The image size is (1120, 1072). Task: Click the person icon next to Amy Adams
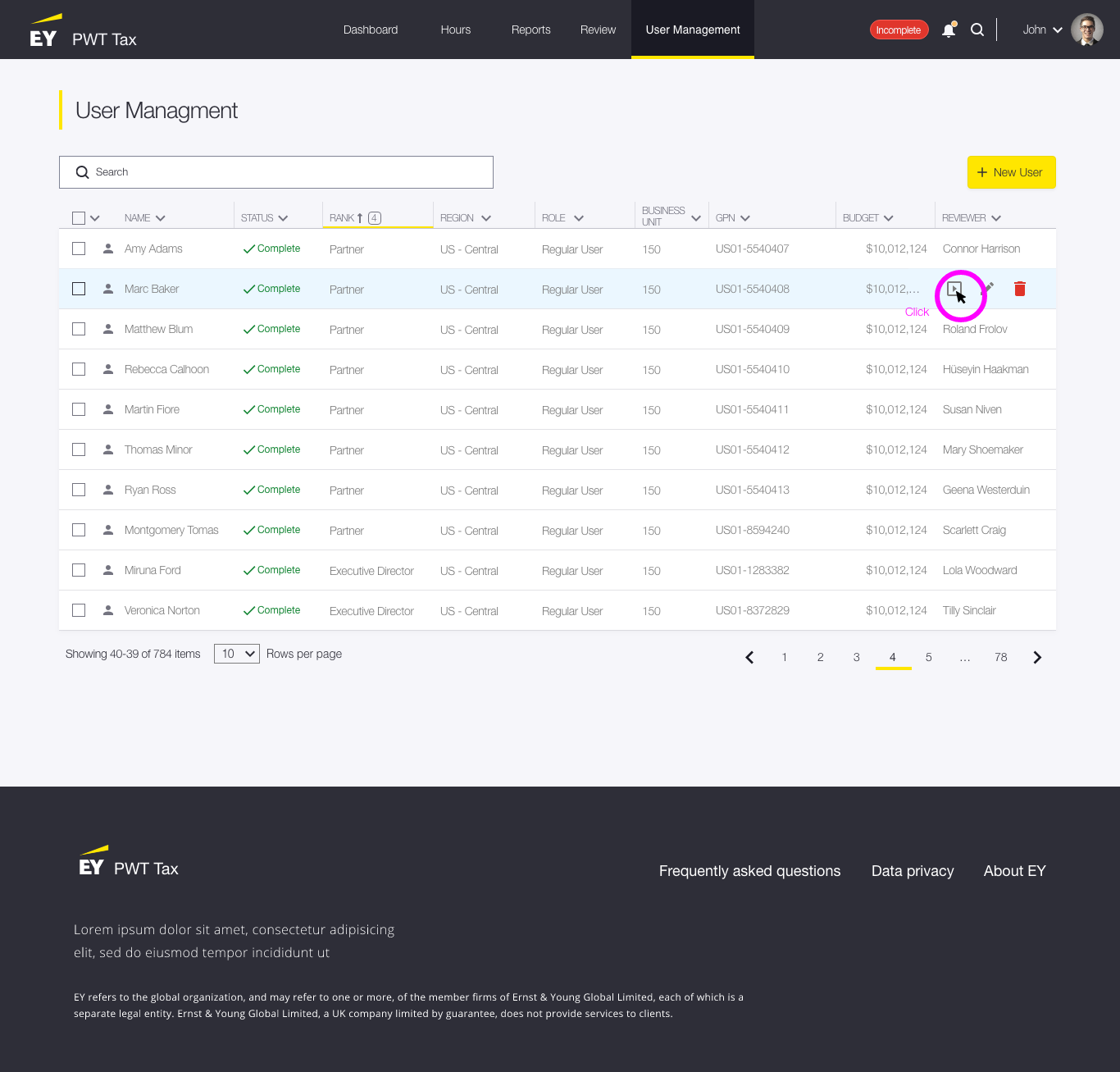click(x=107, y=248)
